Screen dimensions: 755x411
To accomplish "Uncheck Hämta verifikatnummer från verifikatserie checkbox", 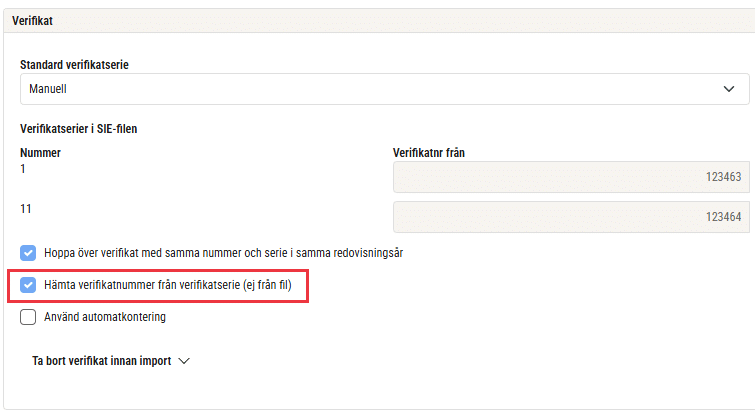I will [28, 285].
